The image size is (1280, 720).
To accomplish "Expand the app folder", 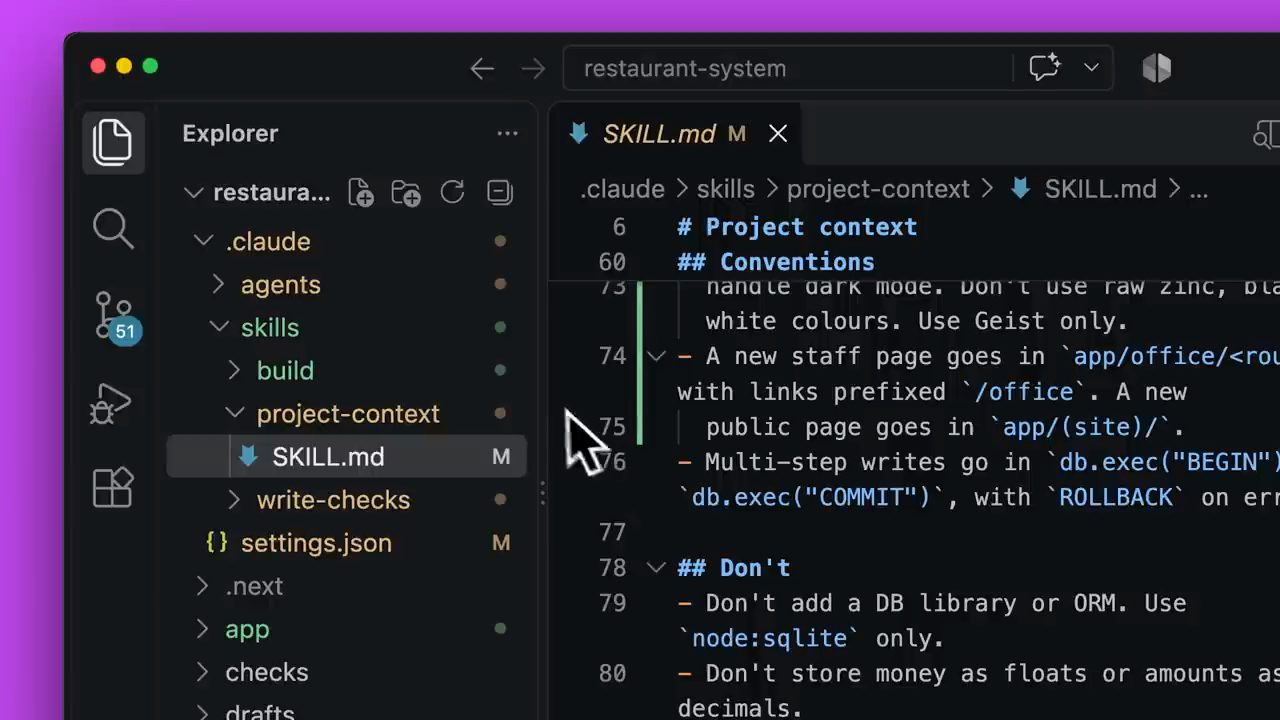I will 203,628.
